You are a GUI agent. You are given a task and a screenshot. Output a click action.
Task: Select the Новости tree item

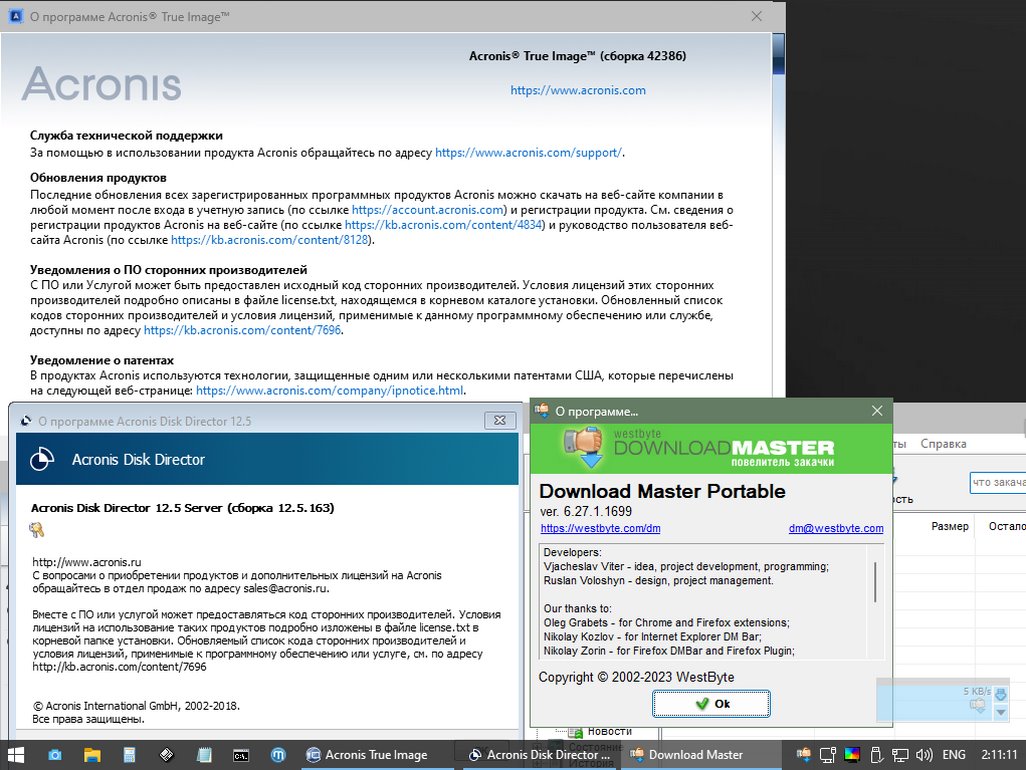point(608,731)
